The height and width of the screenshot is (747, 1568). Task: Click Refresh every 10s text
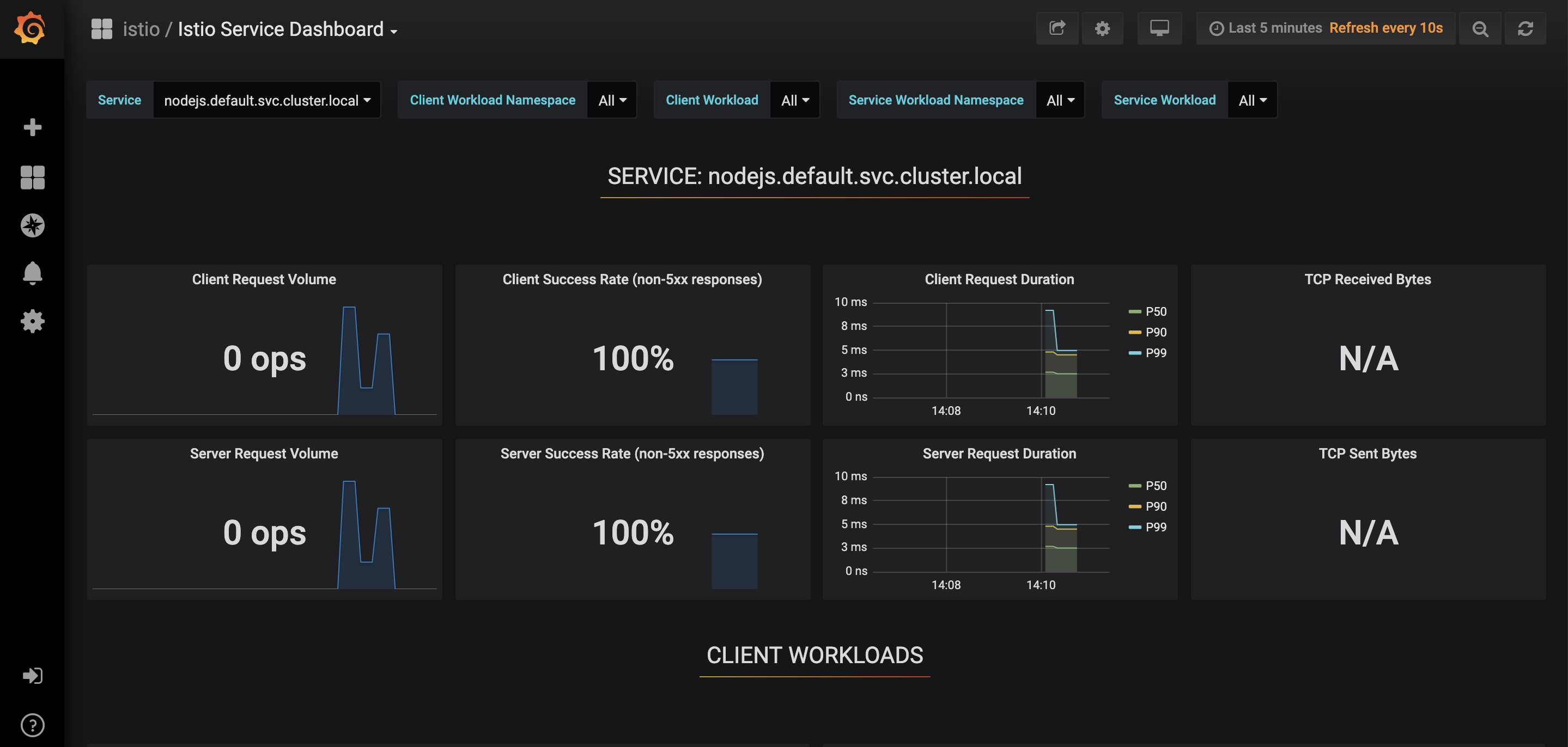point(1385,28)
